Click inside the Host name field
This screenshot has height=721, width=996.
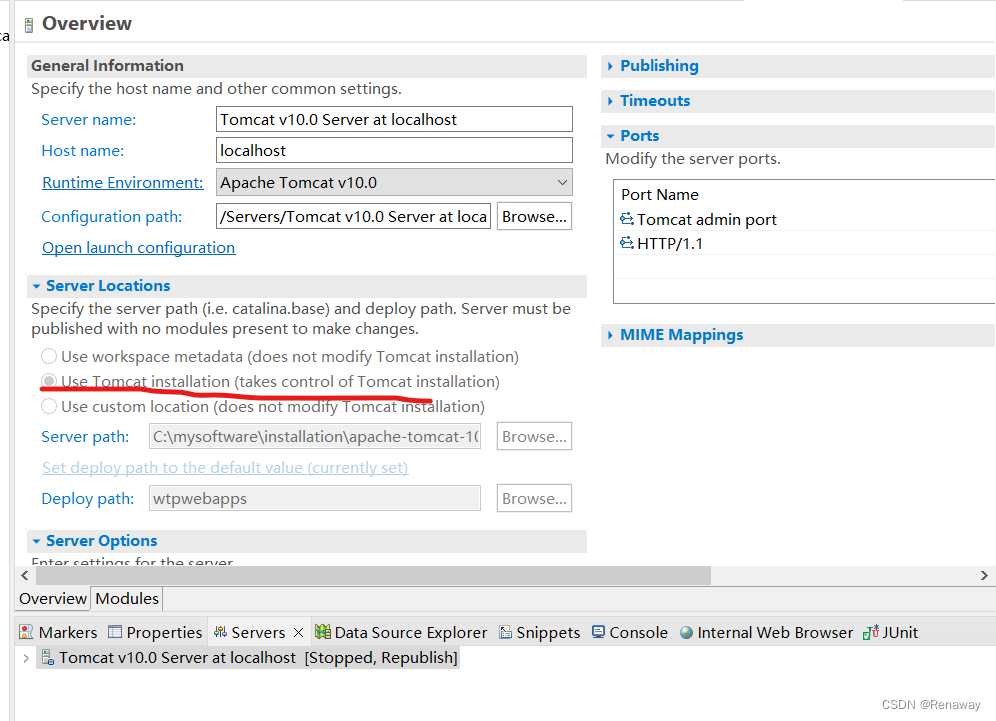tap(393, 149)
